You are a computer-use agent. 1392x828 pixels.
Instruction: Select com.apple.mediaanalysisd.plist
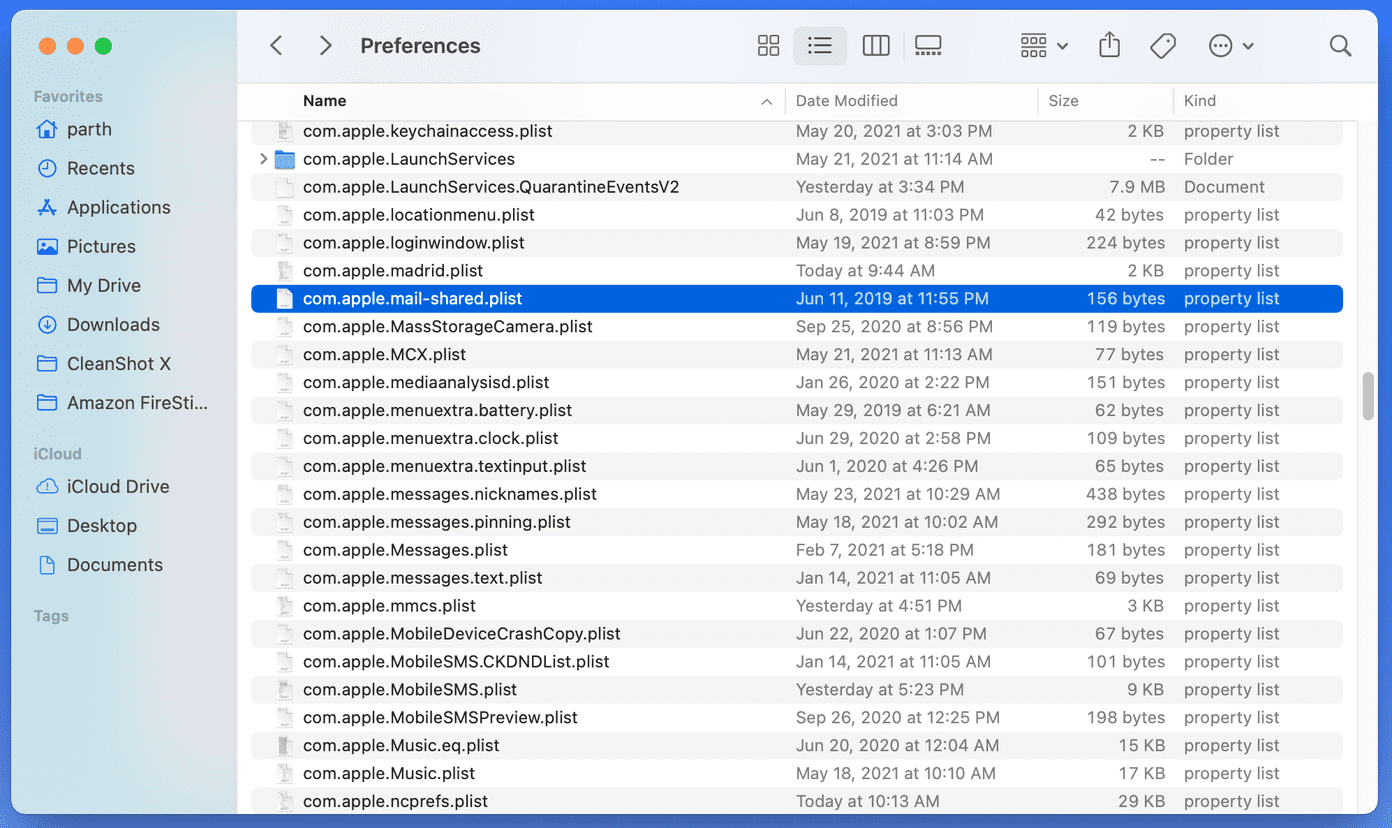[797, 383]
